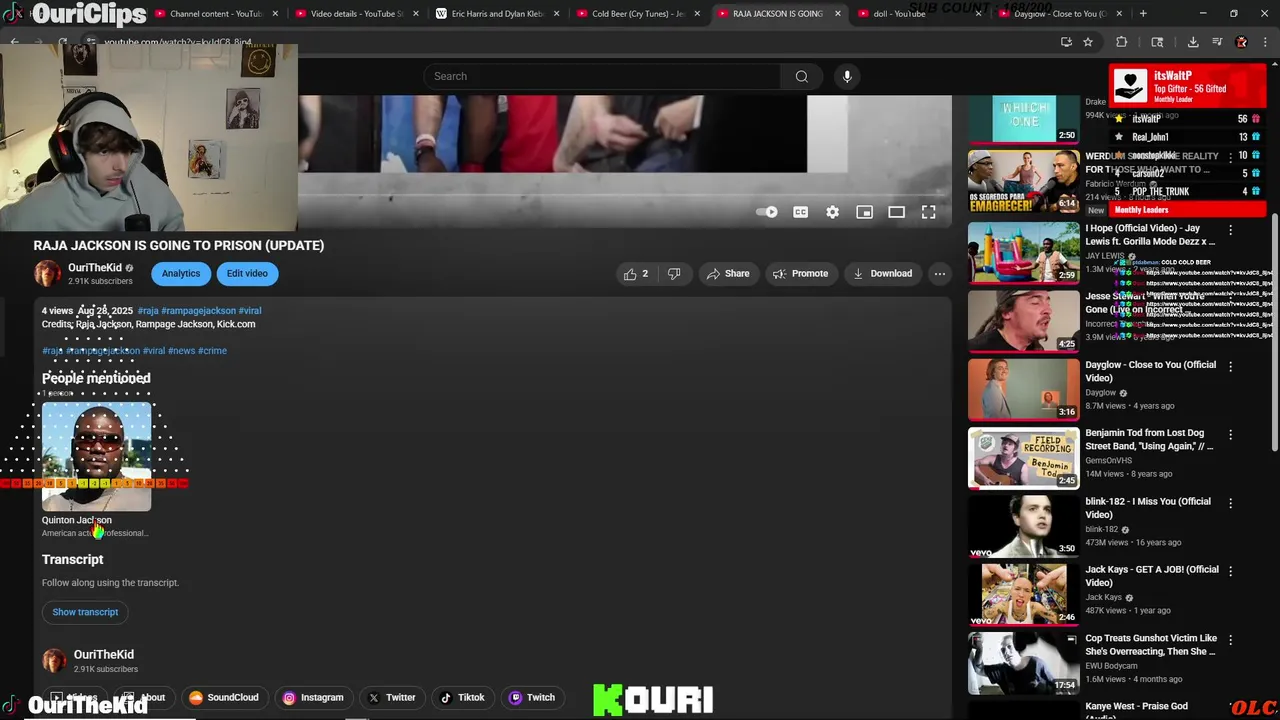Click the Analytics button
Image resolution: width=1280 pixels, height=720 pixels.
[x=181, y=273]
